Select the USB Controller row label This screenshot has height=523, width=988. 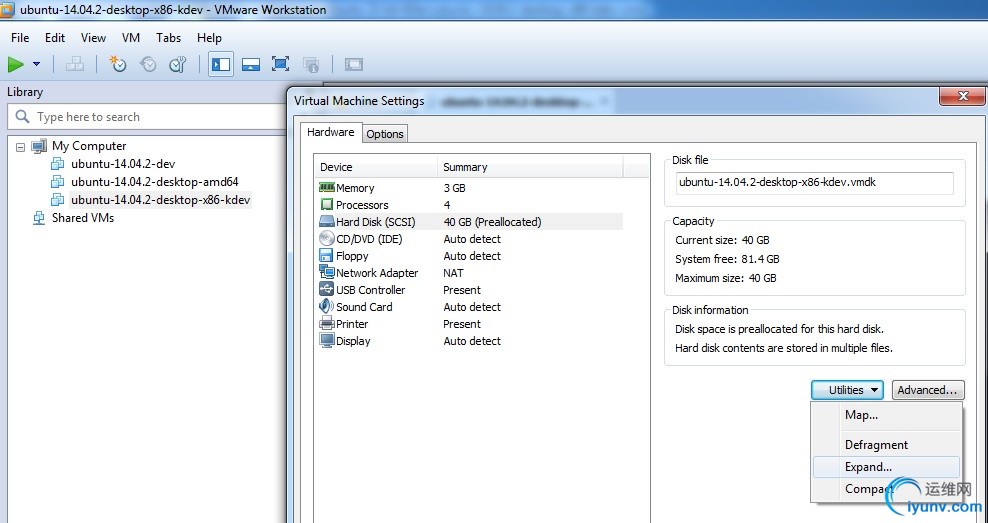click(x=370, y=290)
